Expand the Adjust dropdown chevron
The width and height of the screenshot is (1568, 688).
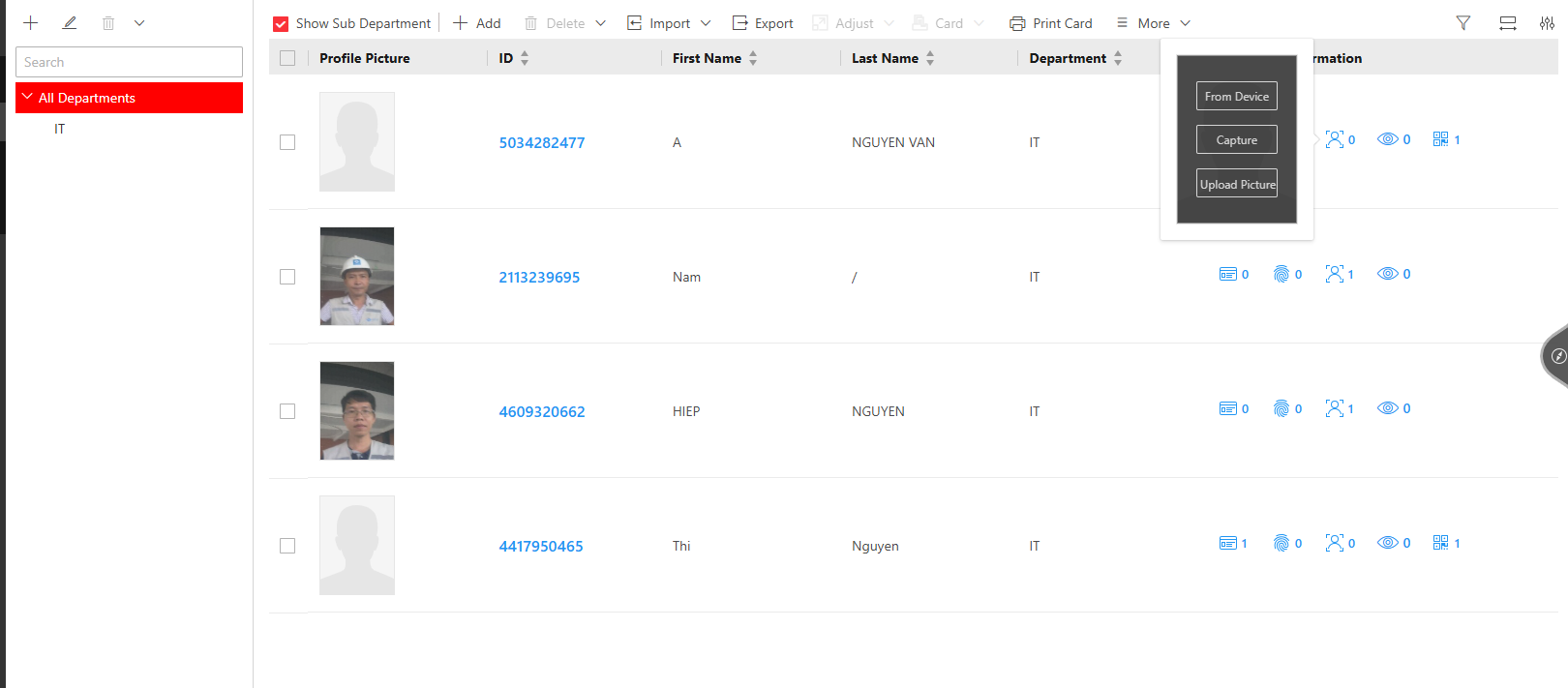889,23
